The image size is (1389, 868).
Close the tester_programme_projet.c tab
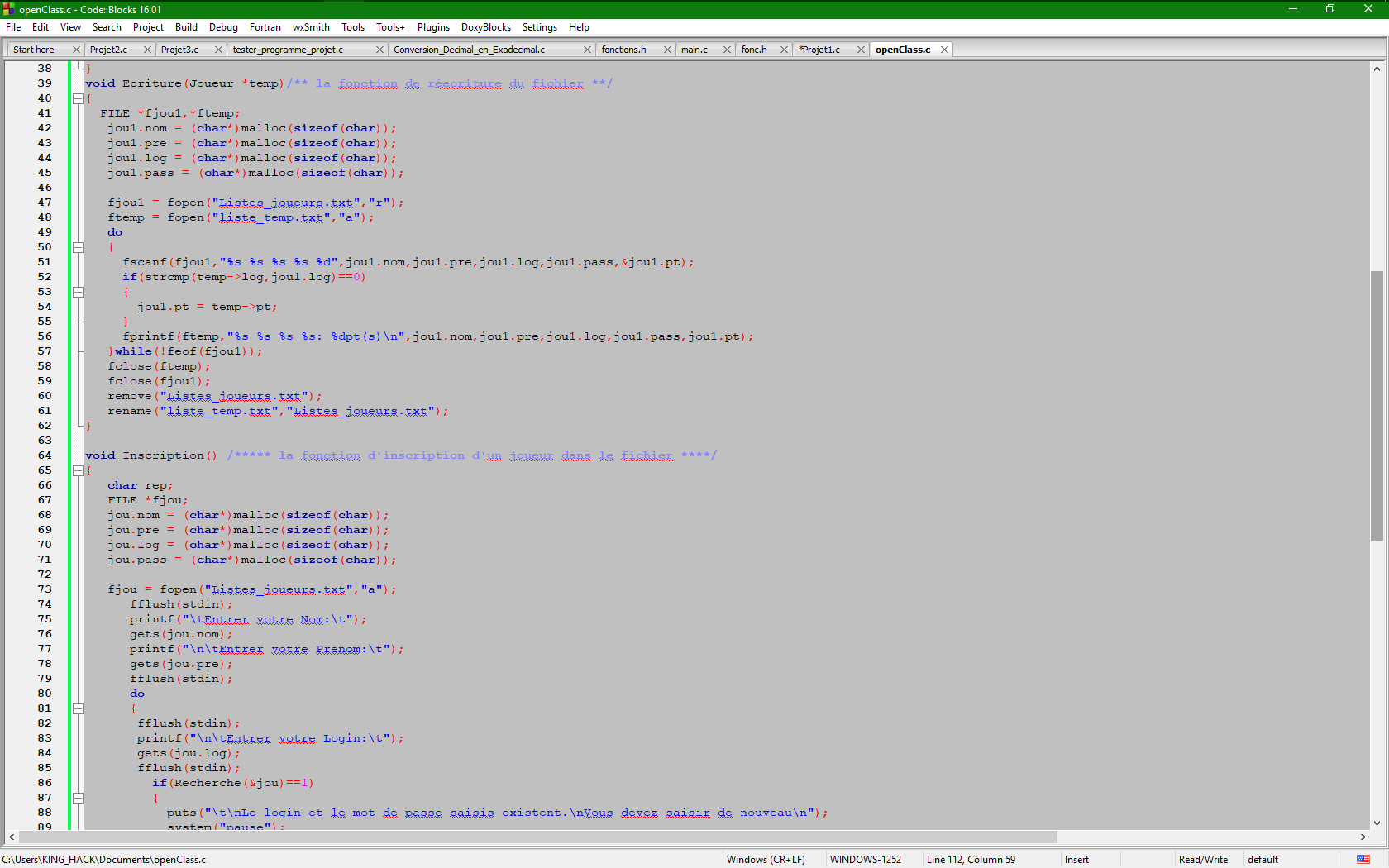point(379,50)
